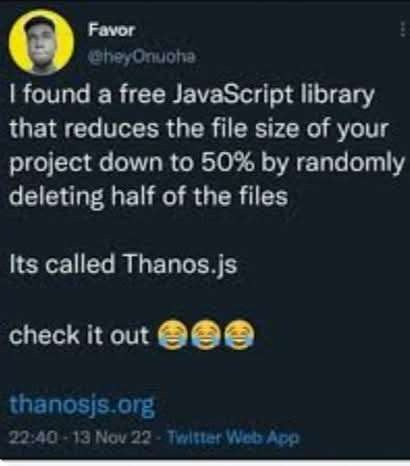The image size is (410, 466).
Task: Click the "Its called Thanos.js" sentence
Action: pyautogui.click(x=123, y=265)
